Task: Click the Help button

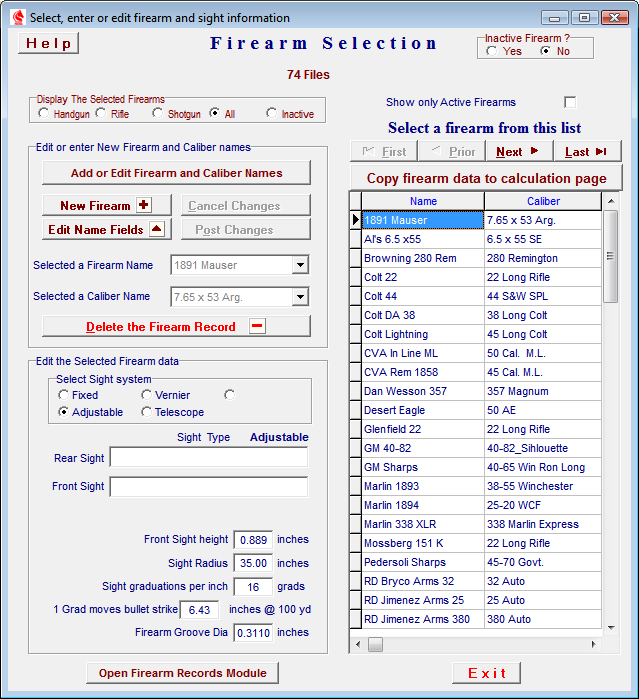Action: point(48,43)
